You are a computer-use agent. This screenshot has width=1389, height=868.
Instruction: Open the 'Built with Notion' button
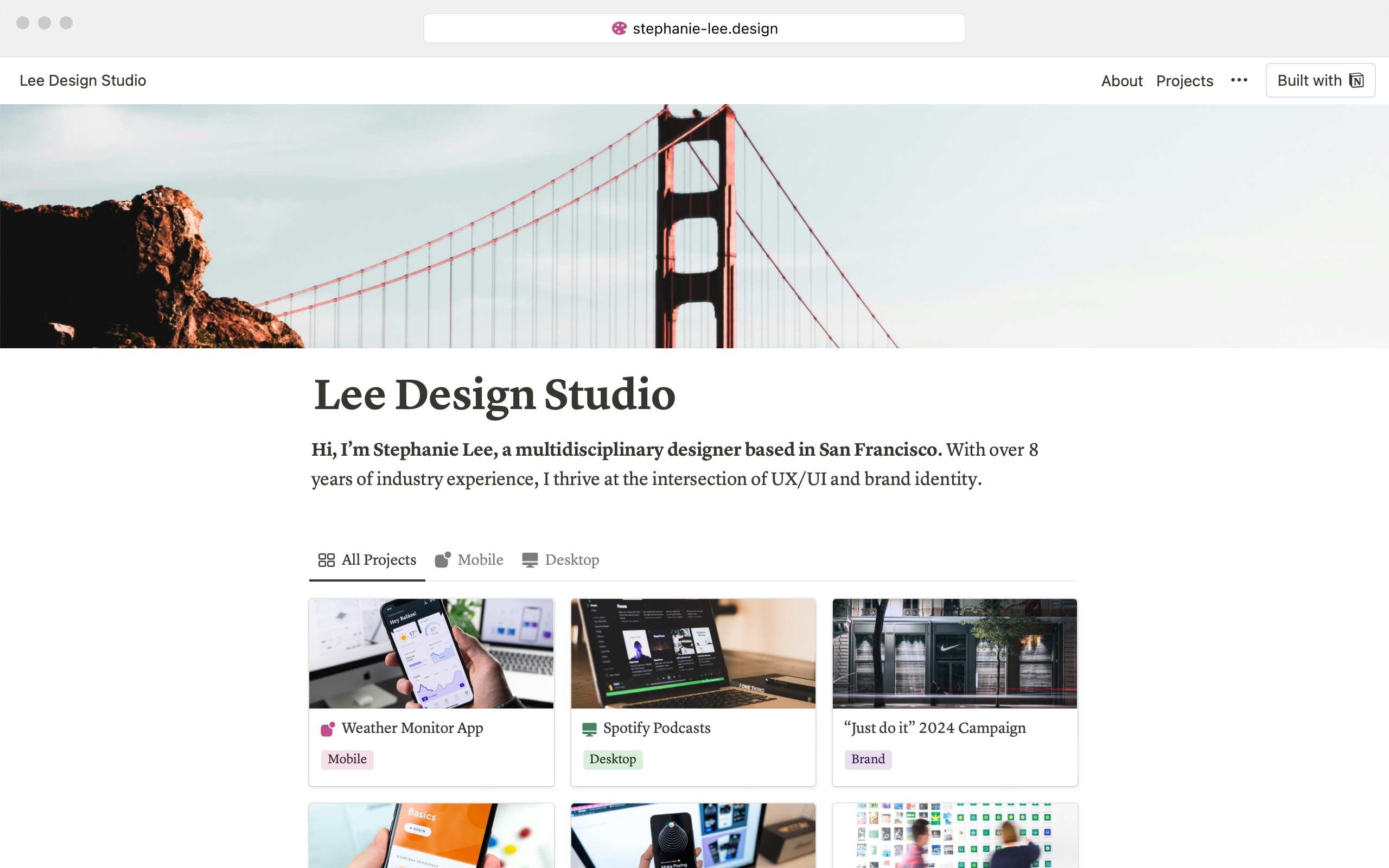click(x=1321, y=80)
